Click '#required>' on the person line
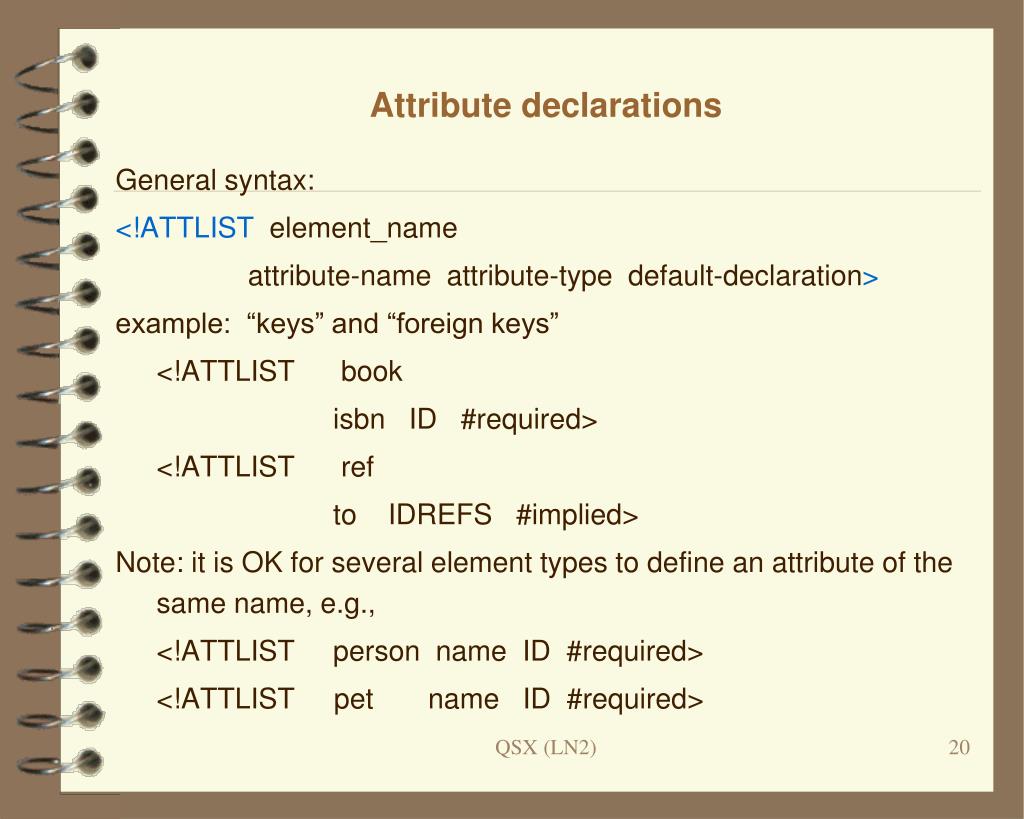1024x819 pixels. click(x=635, y=652)
